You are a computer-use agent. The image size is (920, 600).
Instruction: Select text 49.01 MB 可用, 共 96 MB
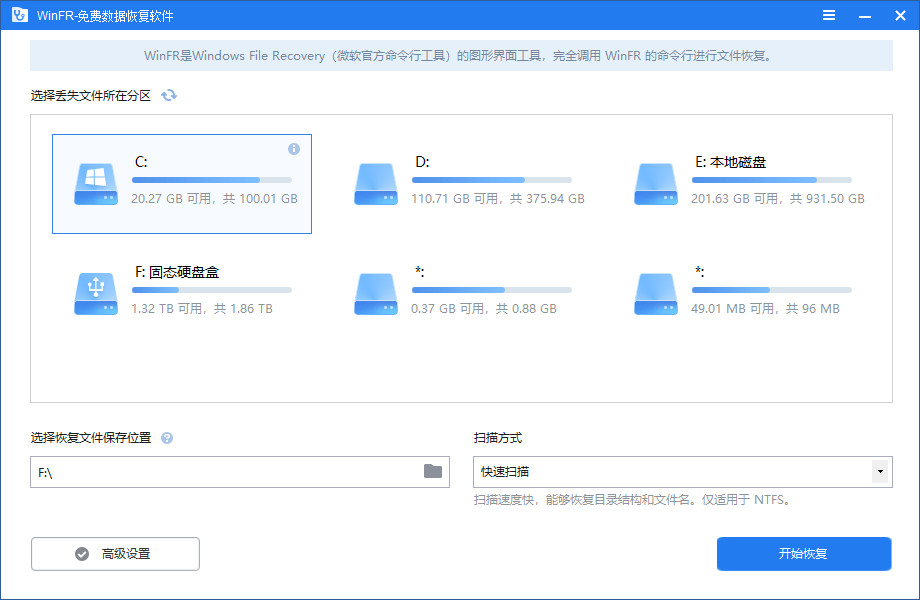(765, 309)
